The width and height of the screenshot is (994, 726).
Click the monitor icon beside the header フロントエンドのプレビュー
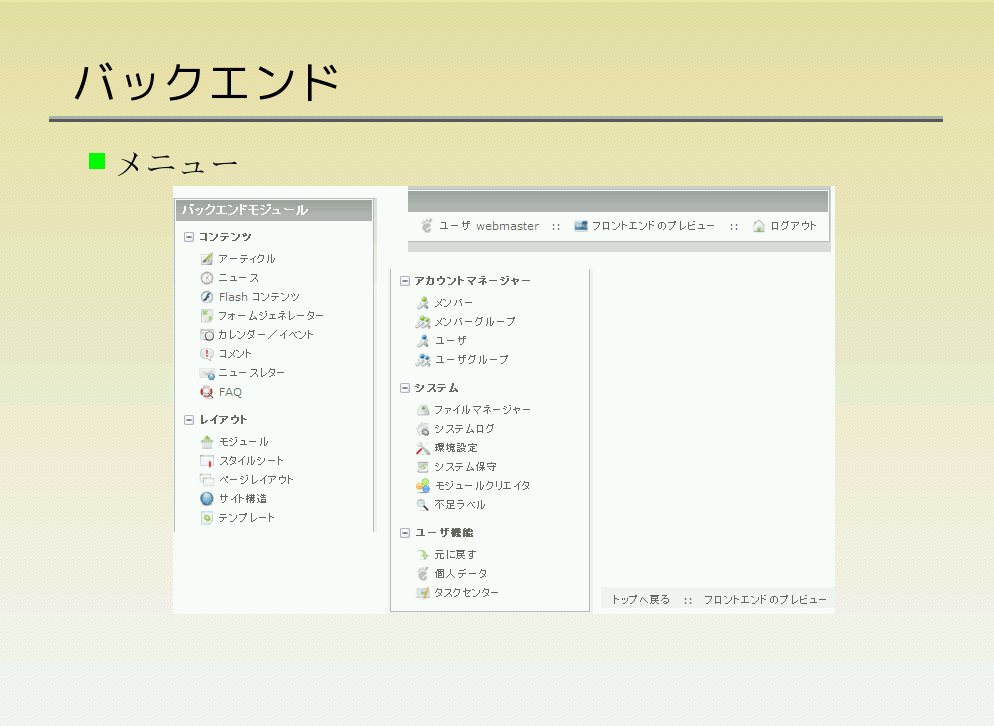point(581,226)
